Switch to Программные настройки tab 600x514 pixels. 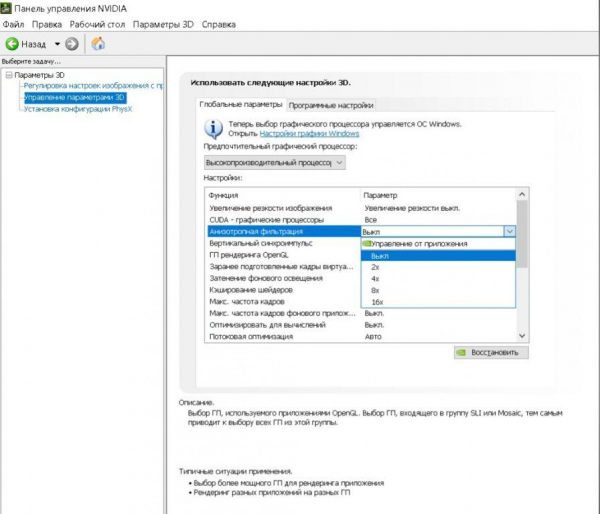coord(331,105)
